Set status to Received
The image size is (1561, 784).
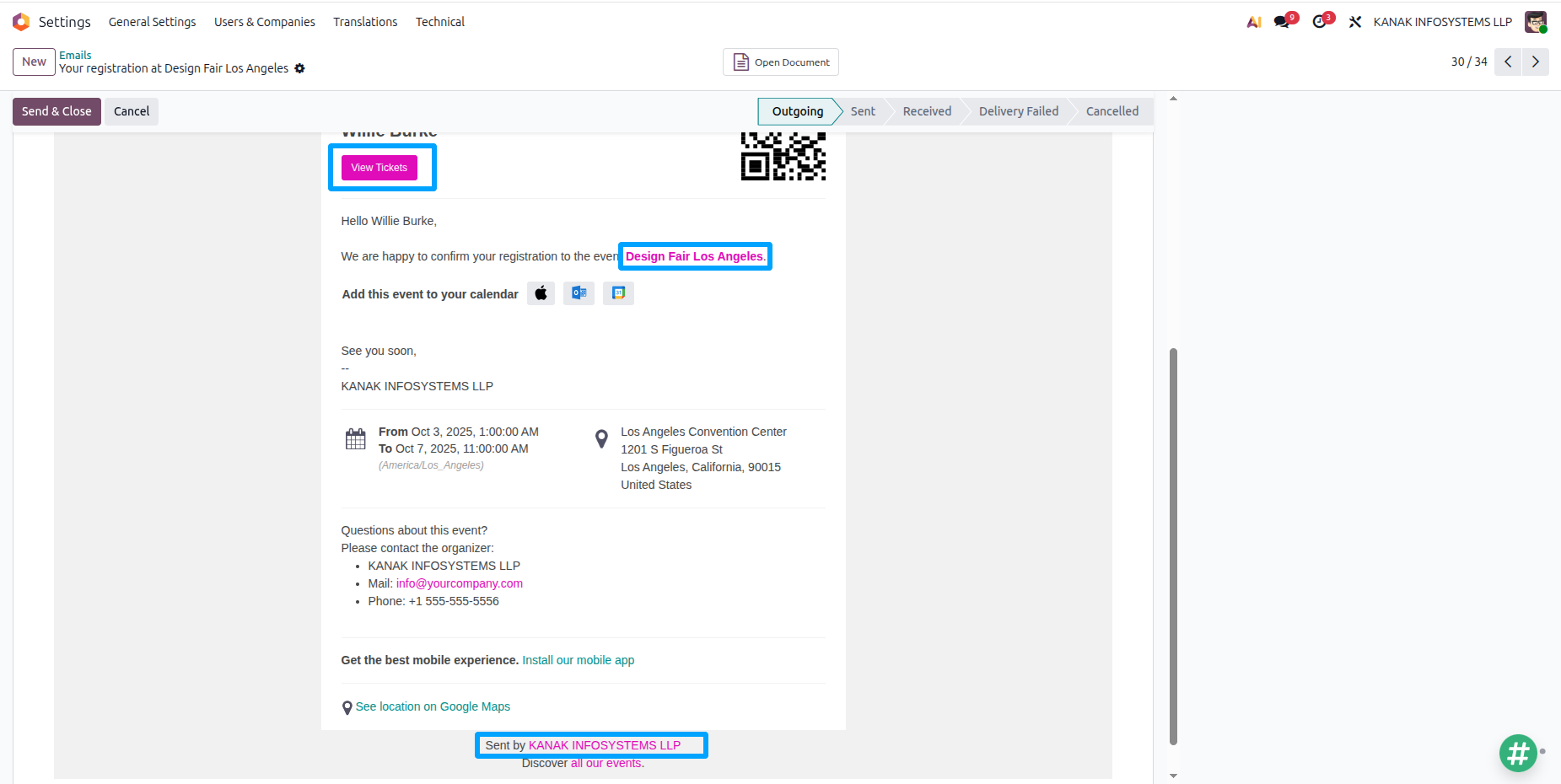click(x=927, y=111)
